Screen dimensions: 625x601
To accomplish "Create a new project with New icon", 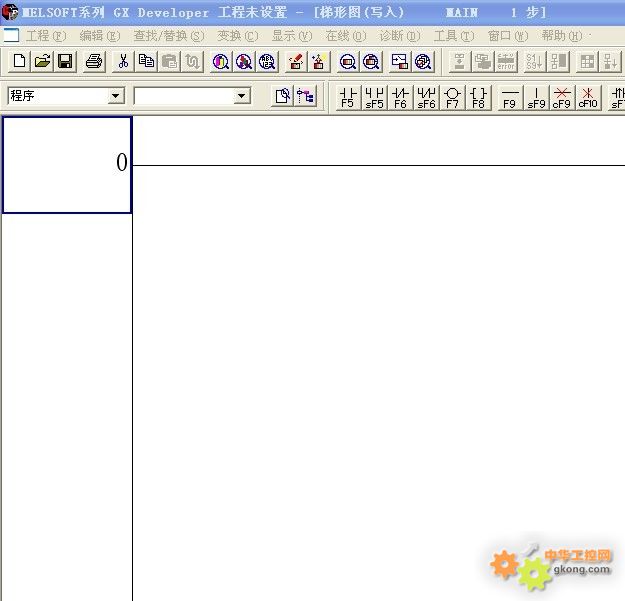I will point(19,61).
